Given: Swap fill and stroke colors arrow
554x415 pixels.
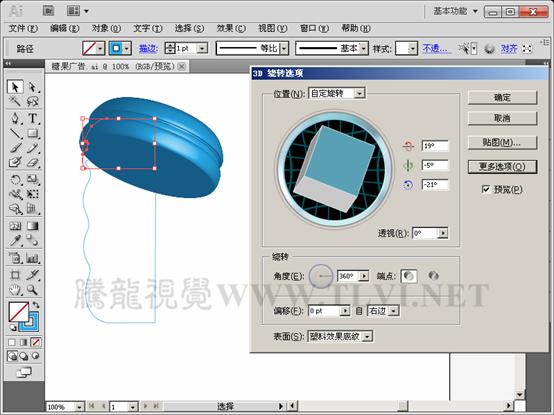Looking at the screenshot, I should point(36,305).
